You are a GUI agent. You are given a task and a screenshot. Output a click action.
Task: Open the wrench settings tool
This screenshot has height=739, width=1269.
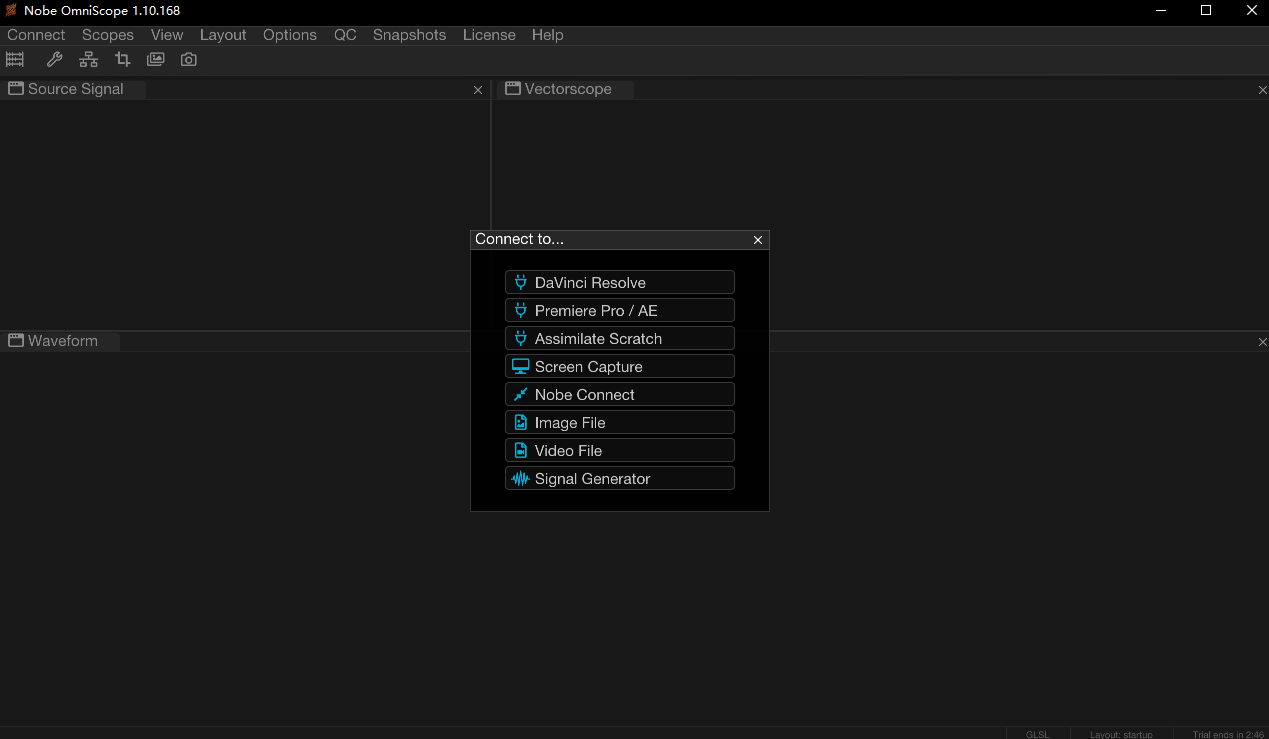[x=55, y=60]
